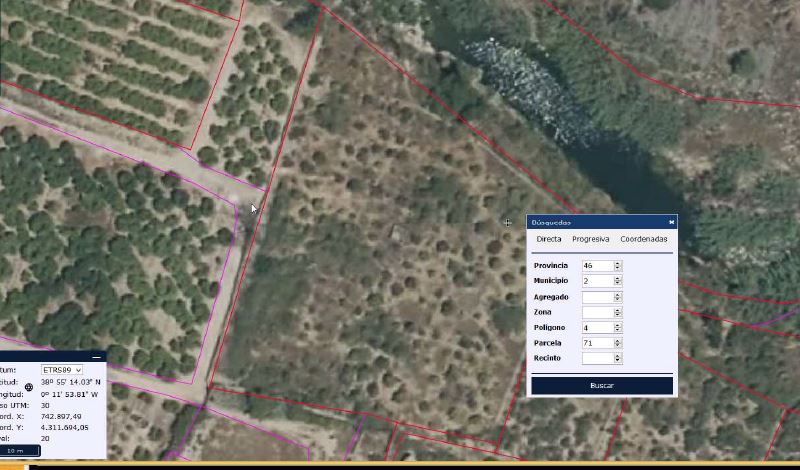800x470 pixels.
Task: Click the Provincia input field
Action: coord(597,265)
